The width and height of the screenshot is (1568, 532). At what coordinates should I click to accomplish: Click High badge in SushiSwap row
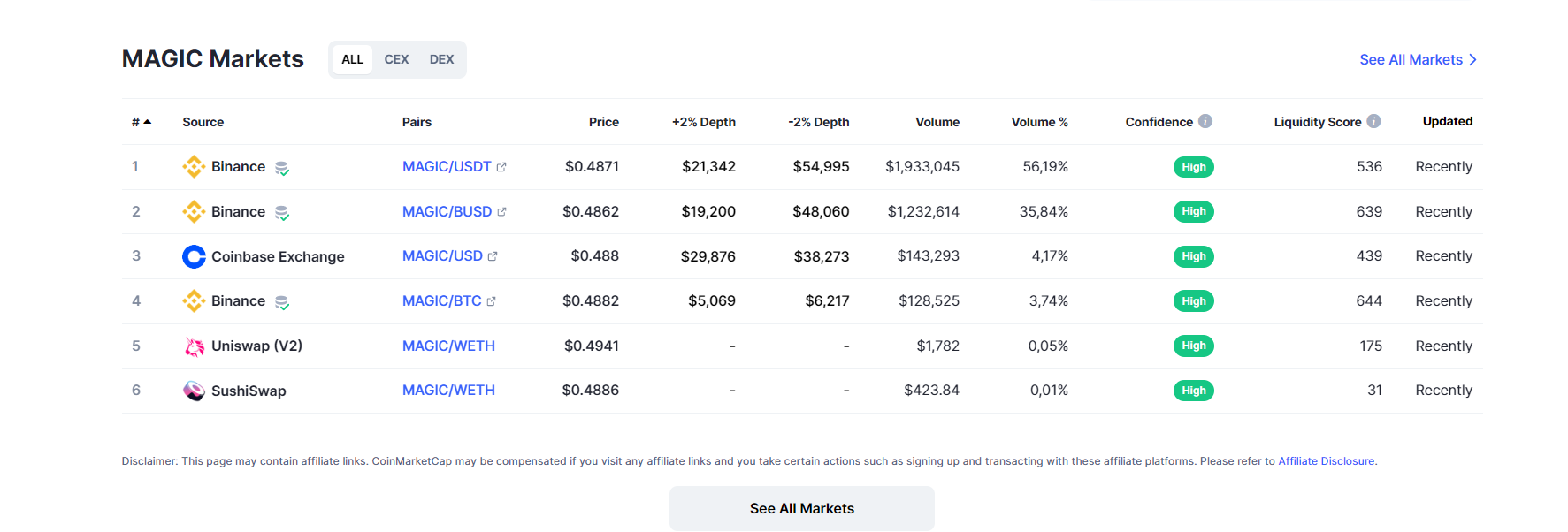[1194, 391]
